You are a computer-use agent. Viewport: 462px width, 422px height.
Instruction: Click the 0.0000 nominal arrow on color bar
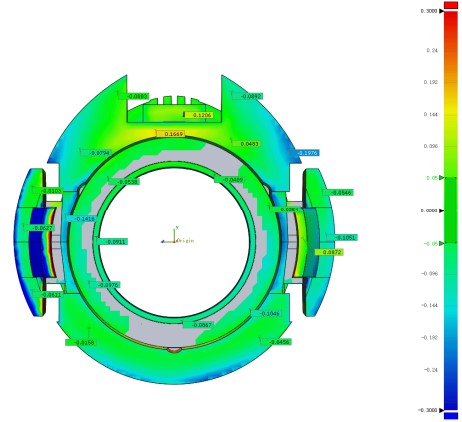[x=441, y=211]
